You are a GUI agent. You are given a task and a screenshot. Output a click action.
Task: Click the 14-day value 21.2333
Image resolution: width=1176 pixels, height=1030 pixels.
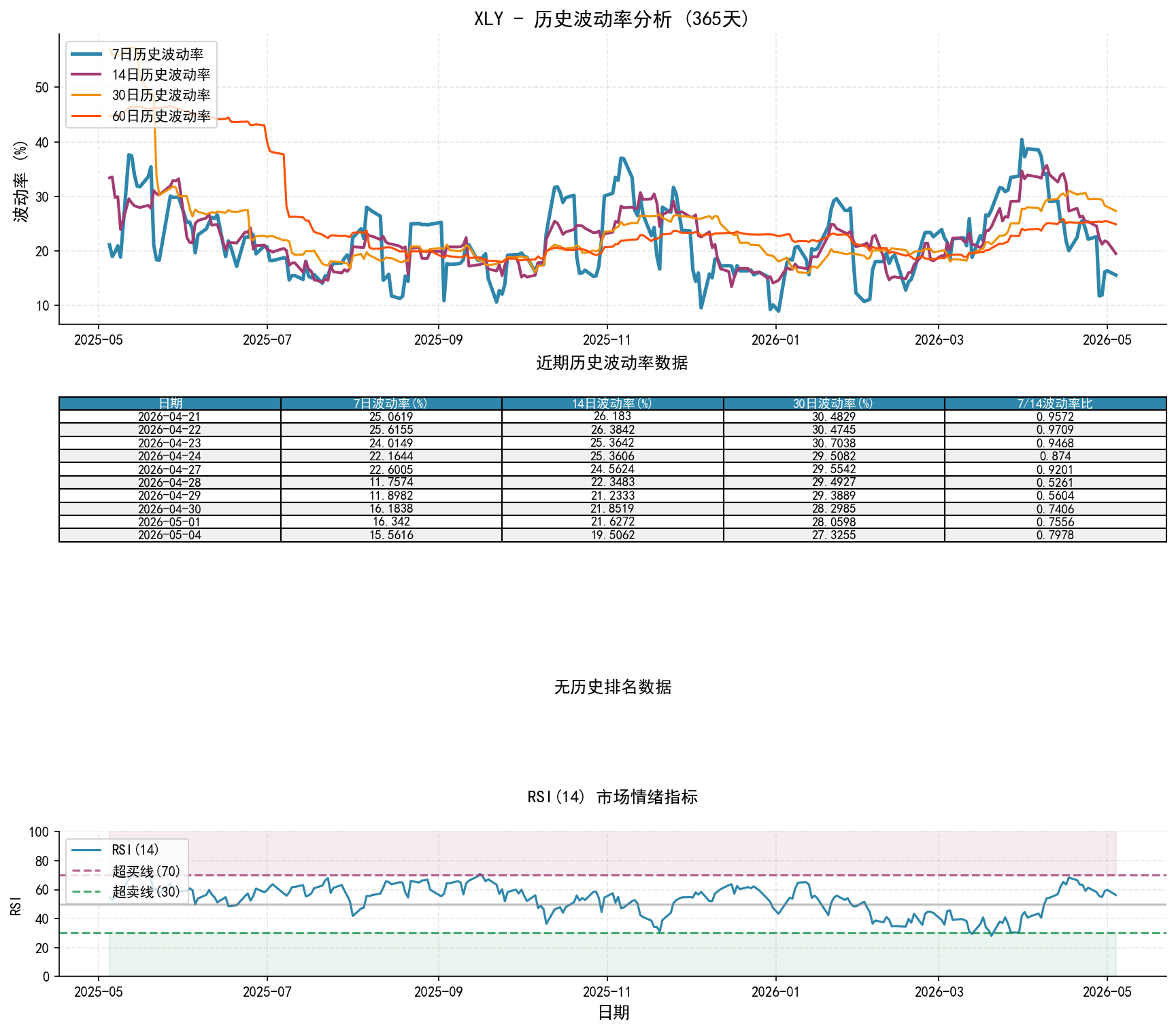click(x=612, y=496)
